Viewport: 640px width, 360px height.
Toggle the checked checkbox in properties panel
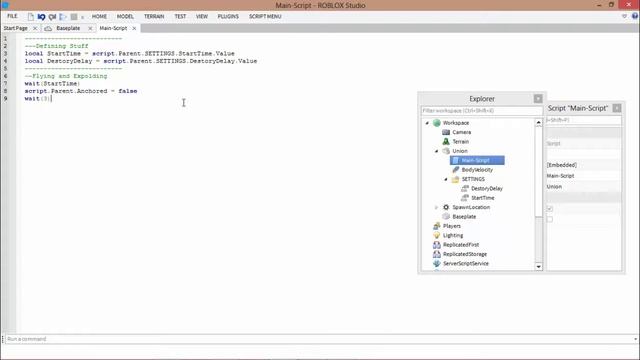pyautogui.click(x=549, y=209)
